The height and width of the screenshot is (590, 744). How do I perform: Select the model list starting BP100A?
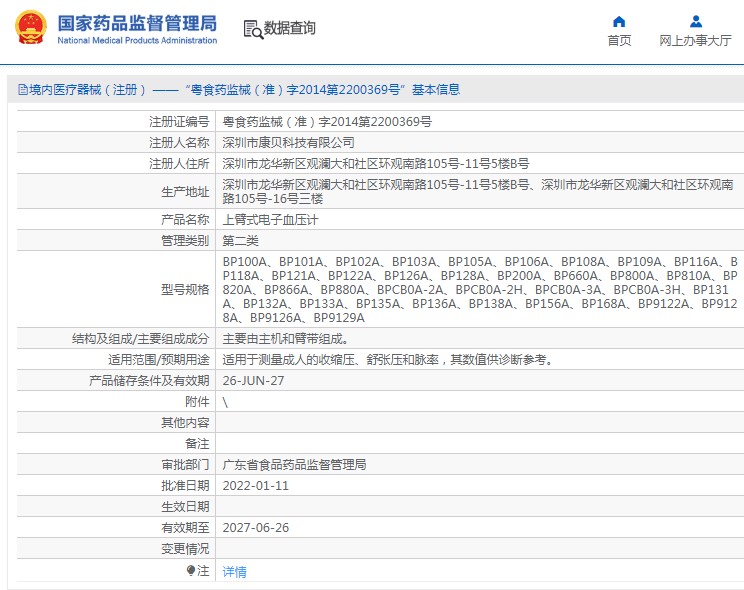pos(480,290)
